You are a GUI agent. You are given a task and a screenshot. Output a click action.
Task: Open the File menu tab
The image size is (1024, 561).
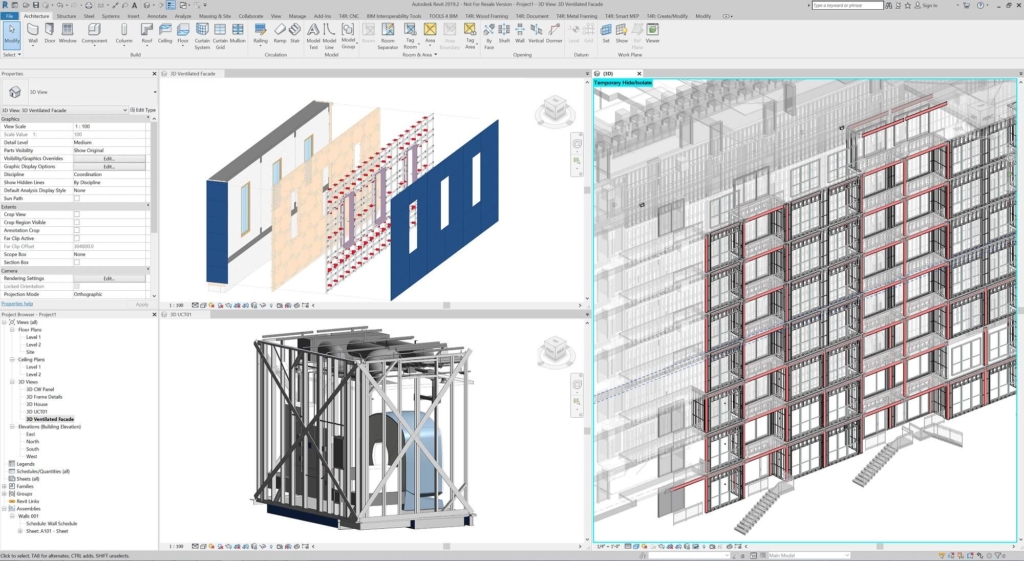(x=9, y=16)
